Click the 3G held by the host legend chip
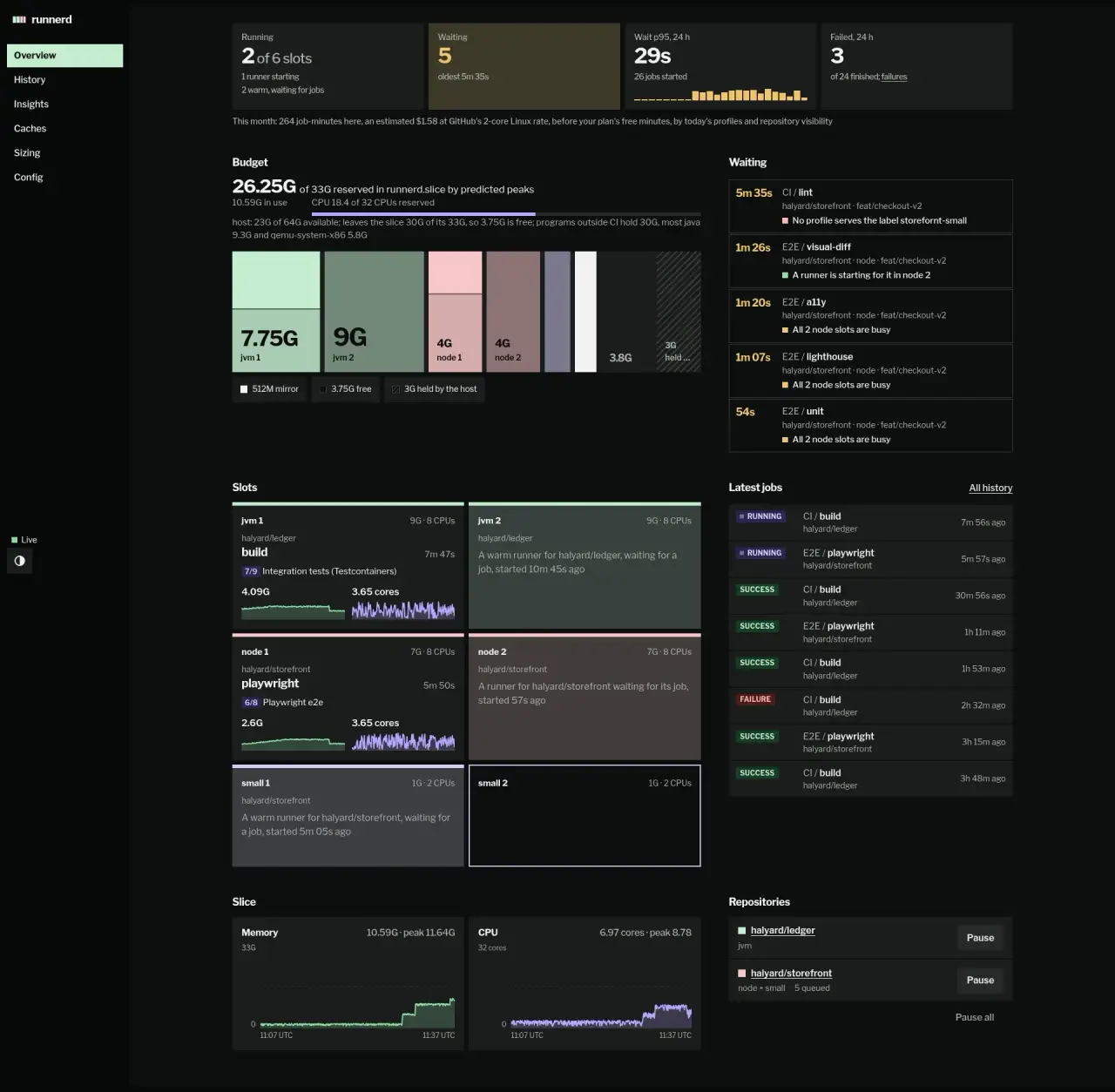 point(435,389)
